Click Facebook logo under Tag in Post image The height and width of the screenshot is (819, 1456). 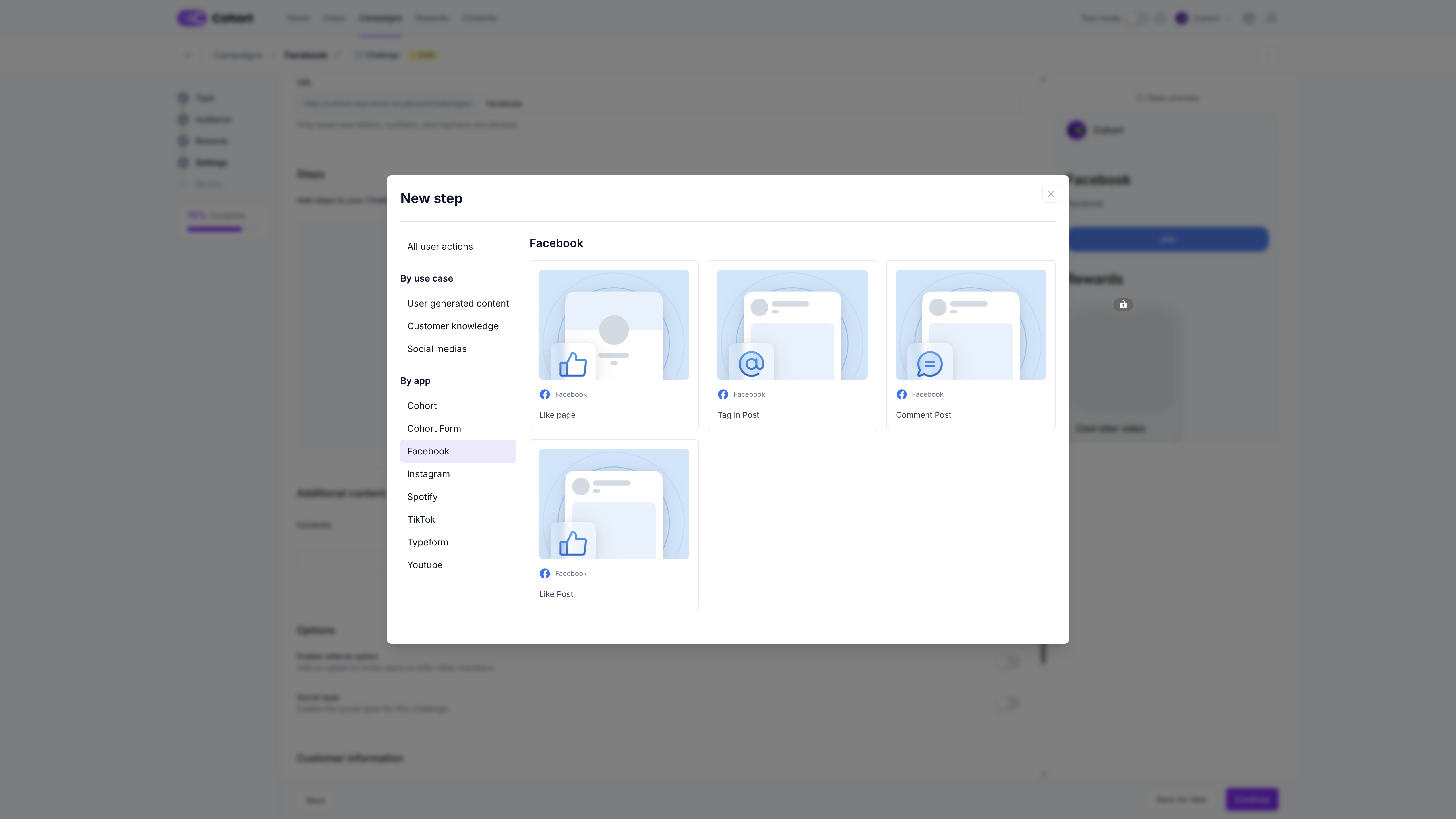[x=723, y=394]
